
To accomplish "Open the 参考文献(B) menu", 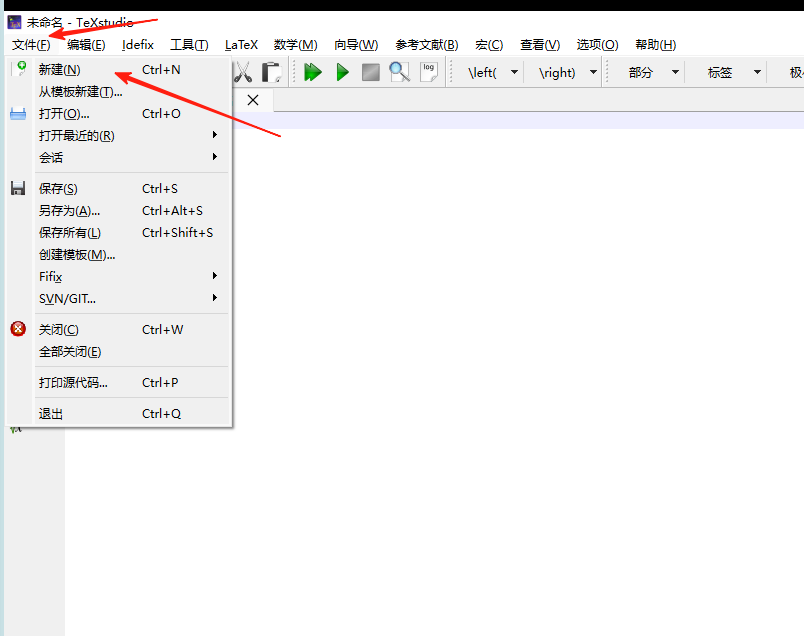I will click(427, 45).
